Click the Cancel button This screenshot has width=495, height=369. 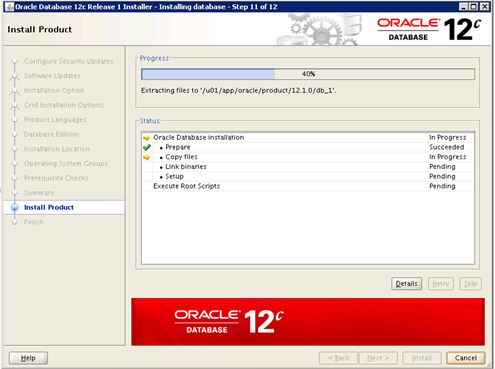466,358
